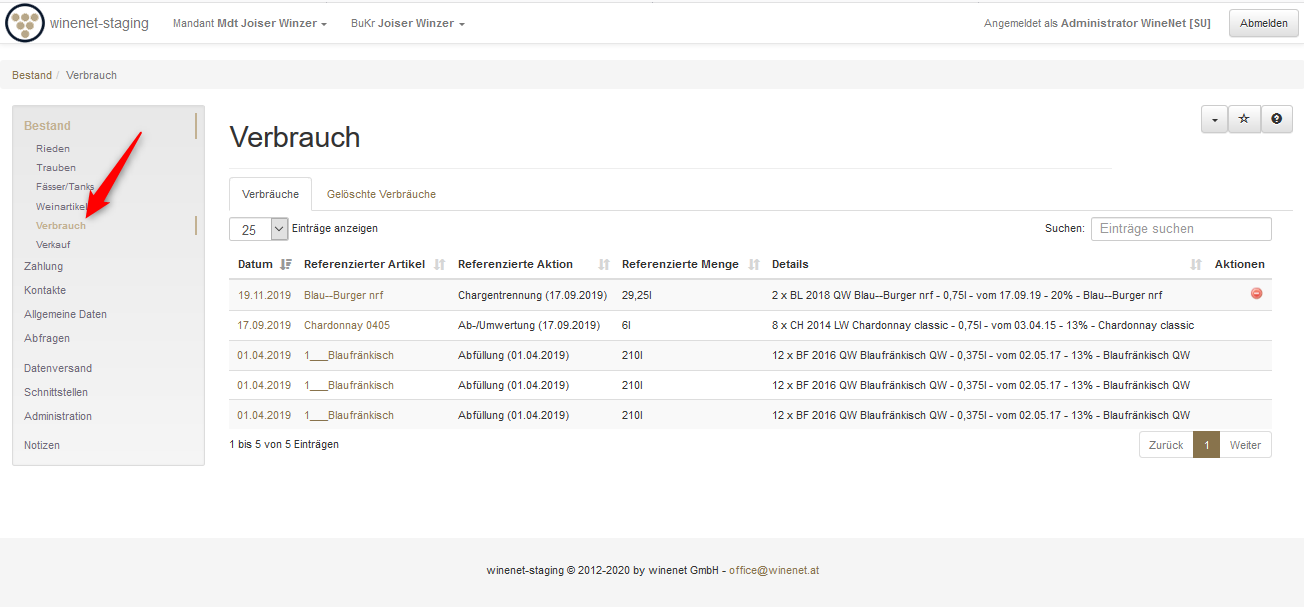Switch to Gelöschte Verbräuche tab
Image resolution: width=1304 pixels, height=607 pixels.
pyautogui.click(x=381, y=194)
